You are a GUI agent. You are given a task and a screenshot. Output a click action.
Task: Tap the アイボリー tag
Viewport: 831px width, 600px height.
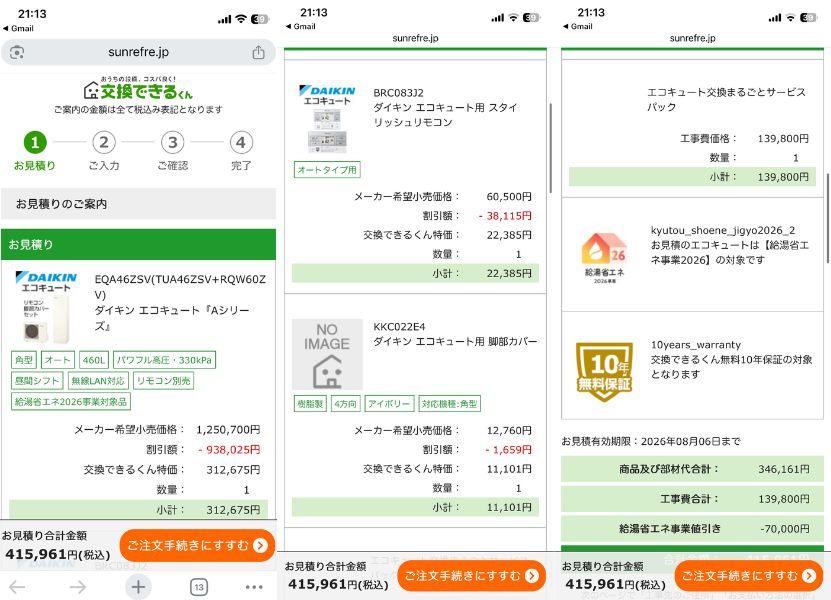tap(389, 404)
